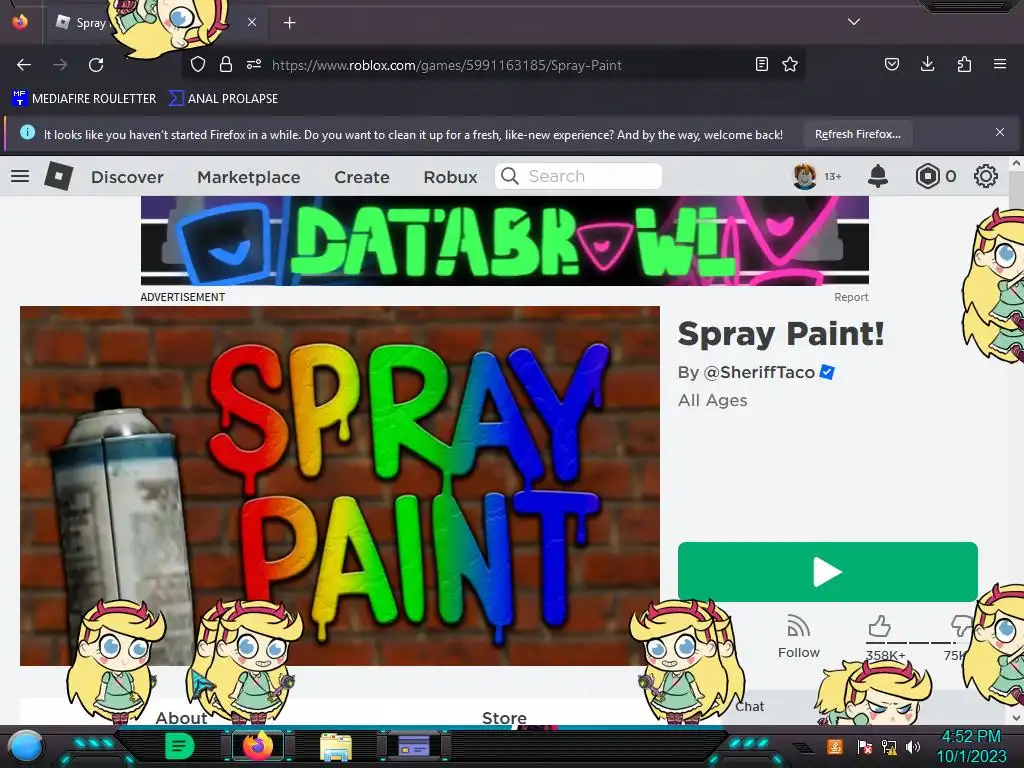Viewport: 1024px width, 768px height.
Task: Open the MEDIAFIRE ROULETTER bookmark
Action: click(x=84, y=99)
